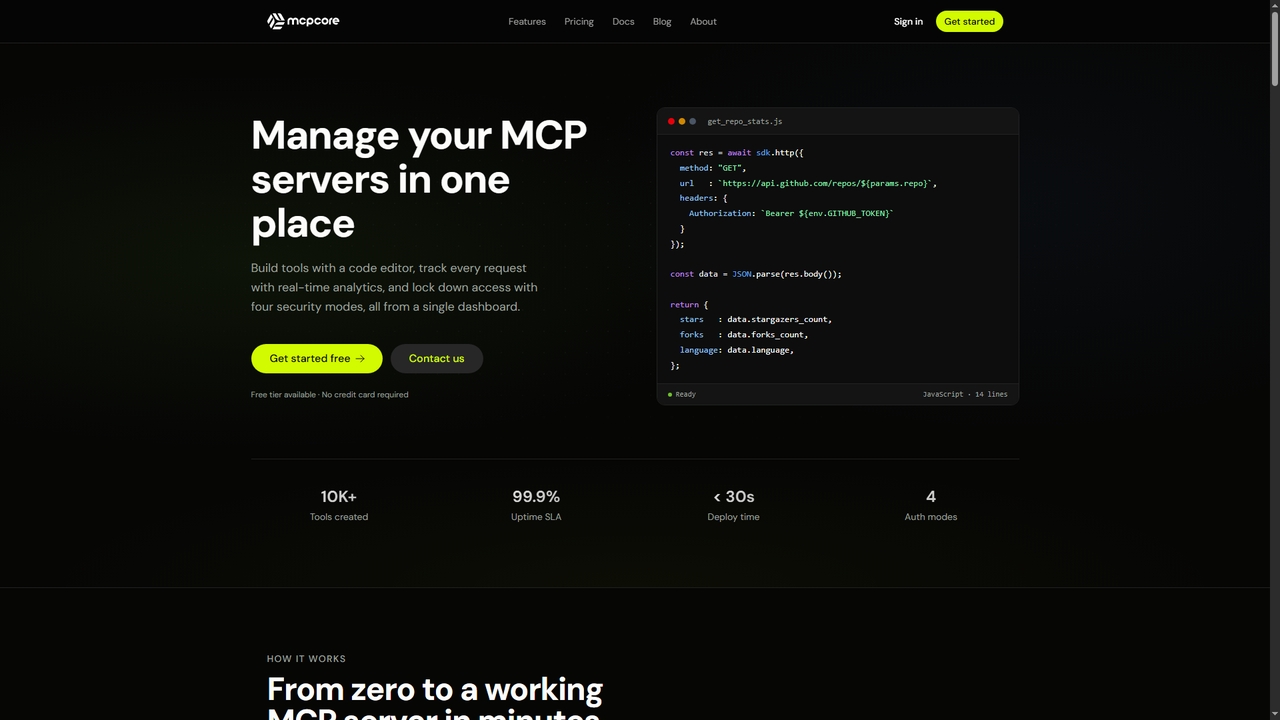This screenshot has height=720, width=1280.
Task: Click the header Get started button
Action: point(969,21)
